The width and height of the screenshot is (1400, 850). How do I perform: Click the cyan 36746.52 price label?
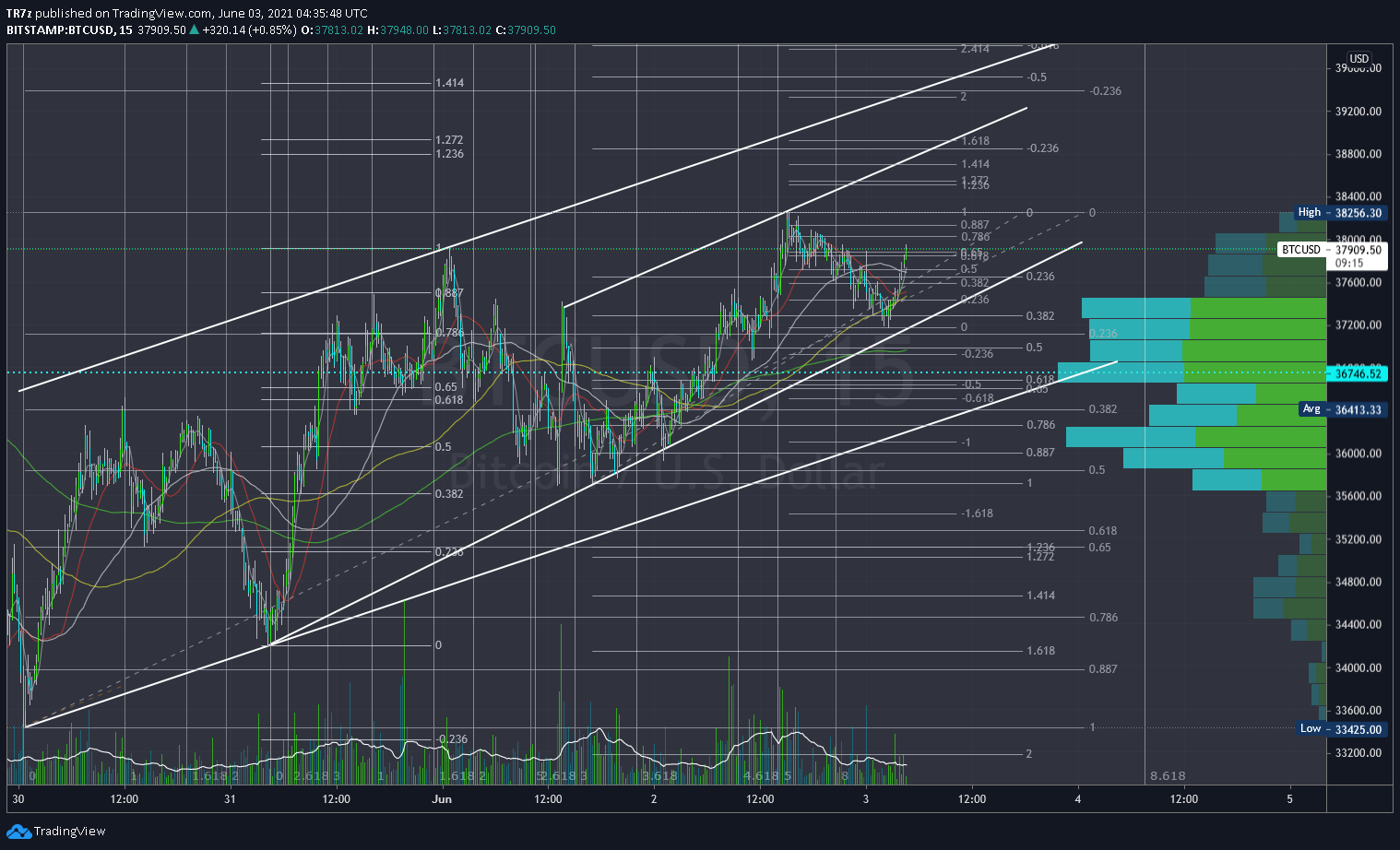coord(1358,373)
